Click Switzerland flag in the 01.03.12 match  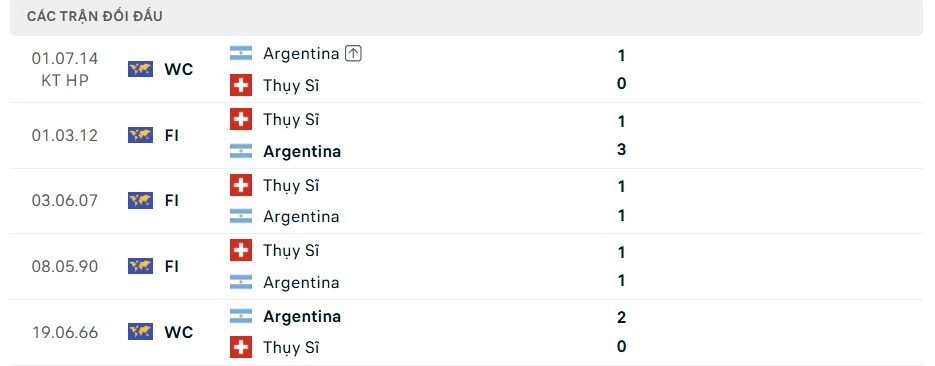tap(241, 119)
